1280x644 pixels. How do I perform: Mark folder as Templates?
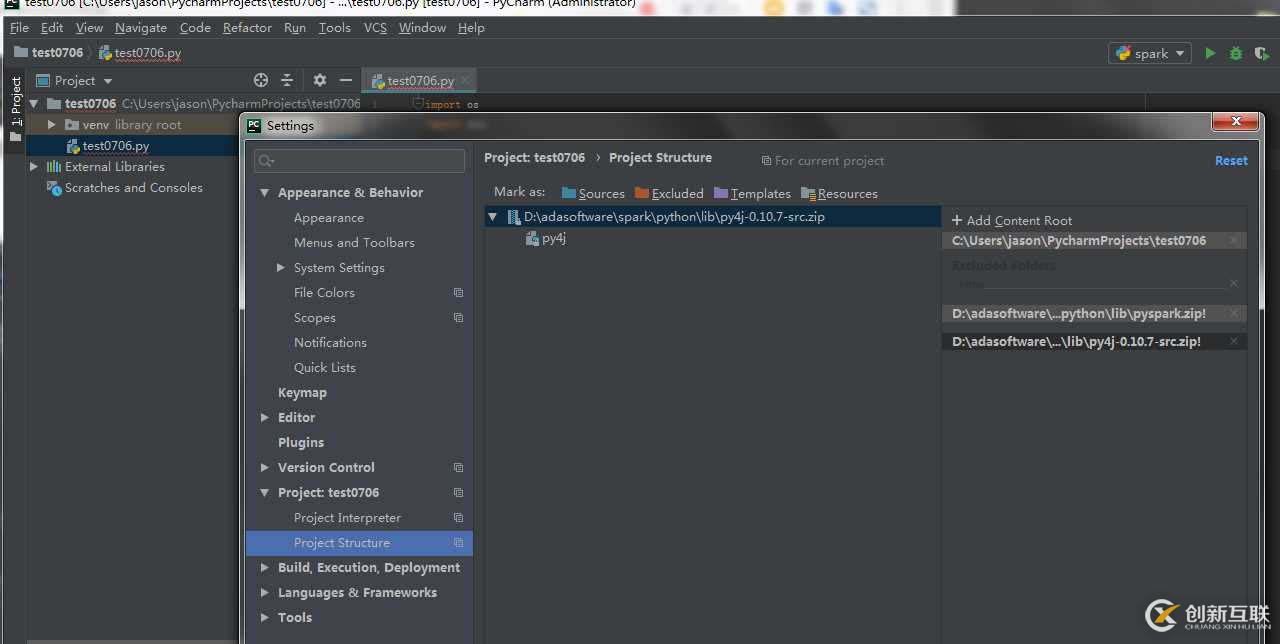click(x=752, y=194)
